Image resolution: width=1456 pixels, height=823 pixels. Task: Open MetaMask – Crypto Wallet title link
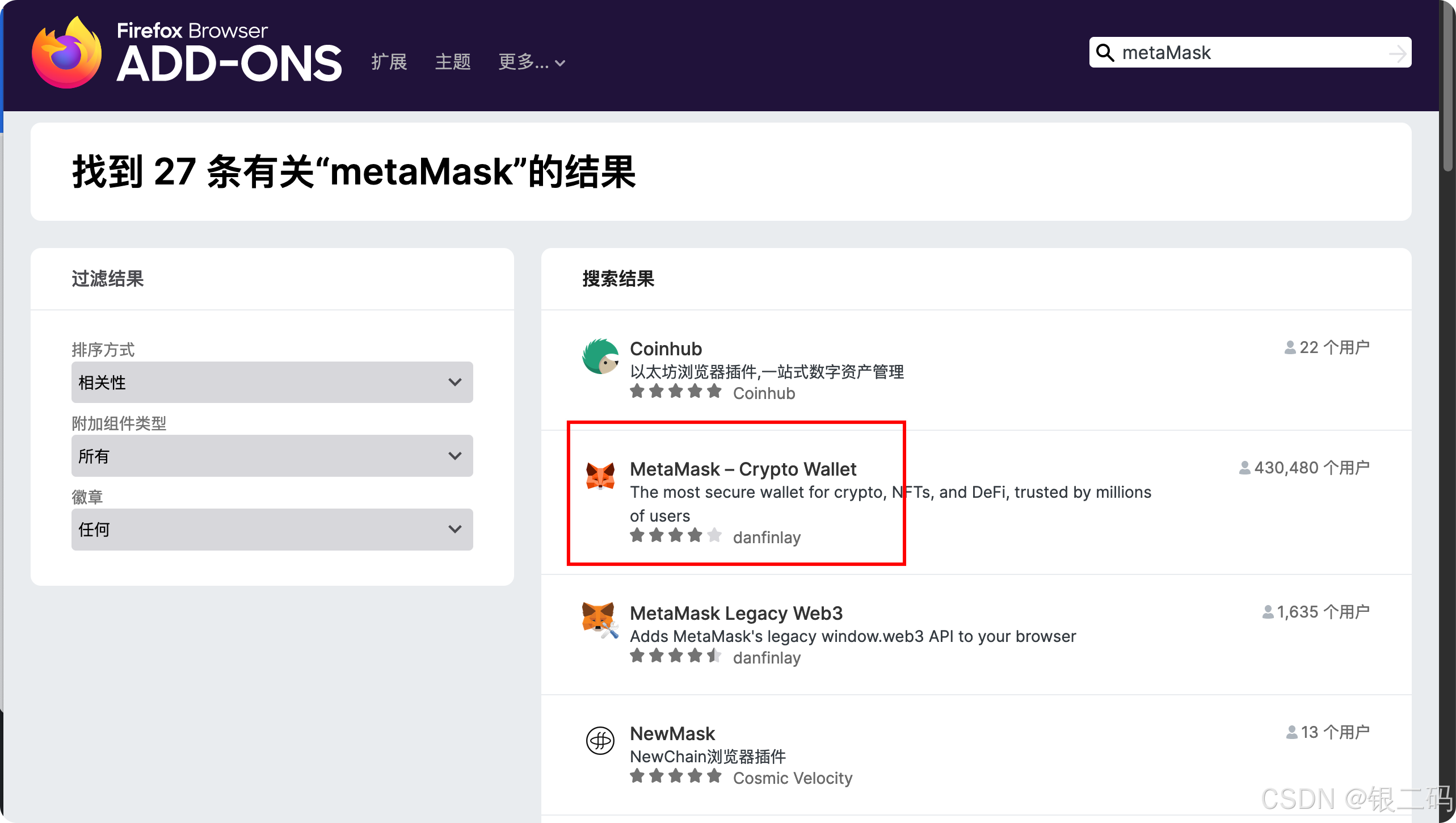[743, 469]
